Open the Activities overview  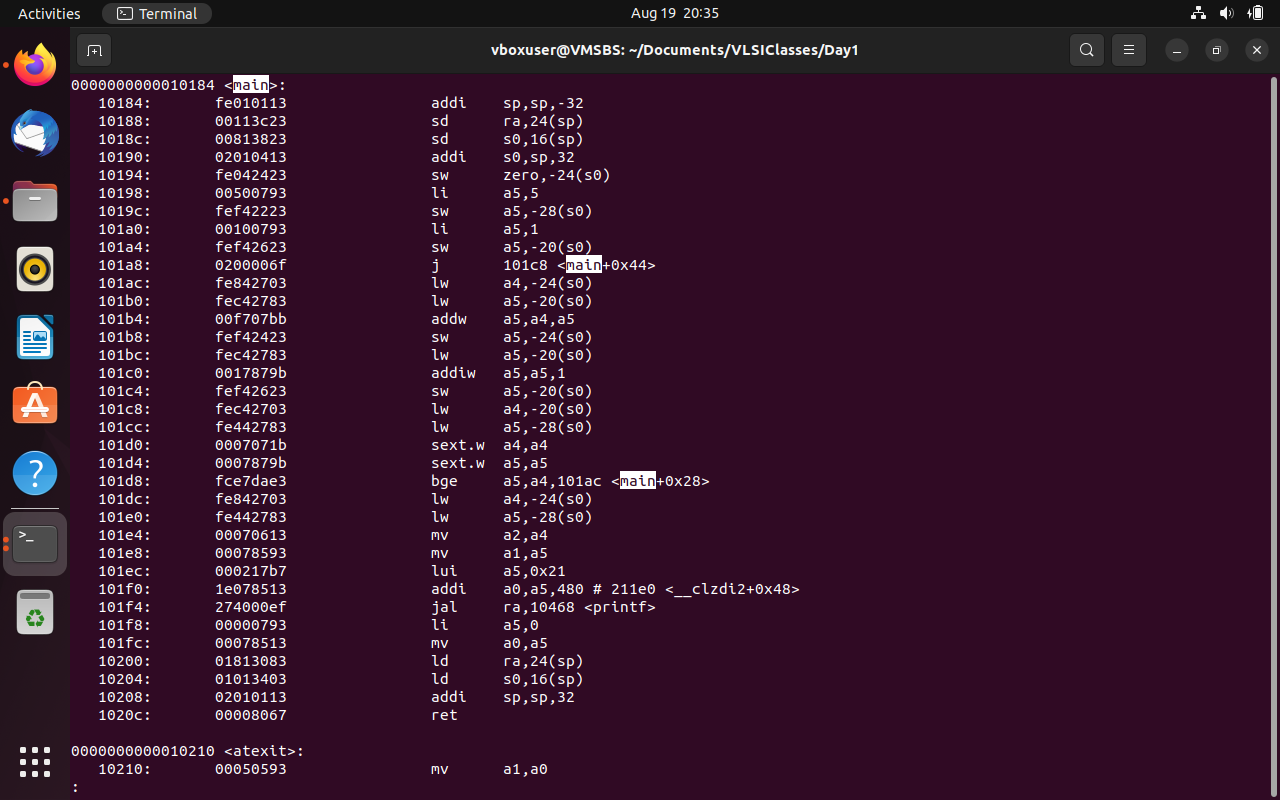(48, 13)
